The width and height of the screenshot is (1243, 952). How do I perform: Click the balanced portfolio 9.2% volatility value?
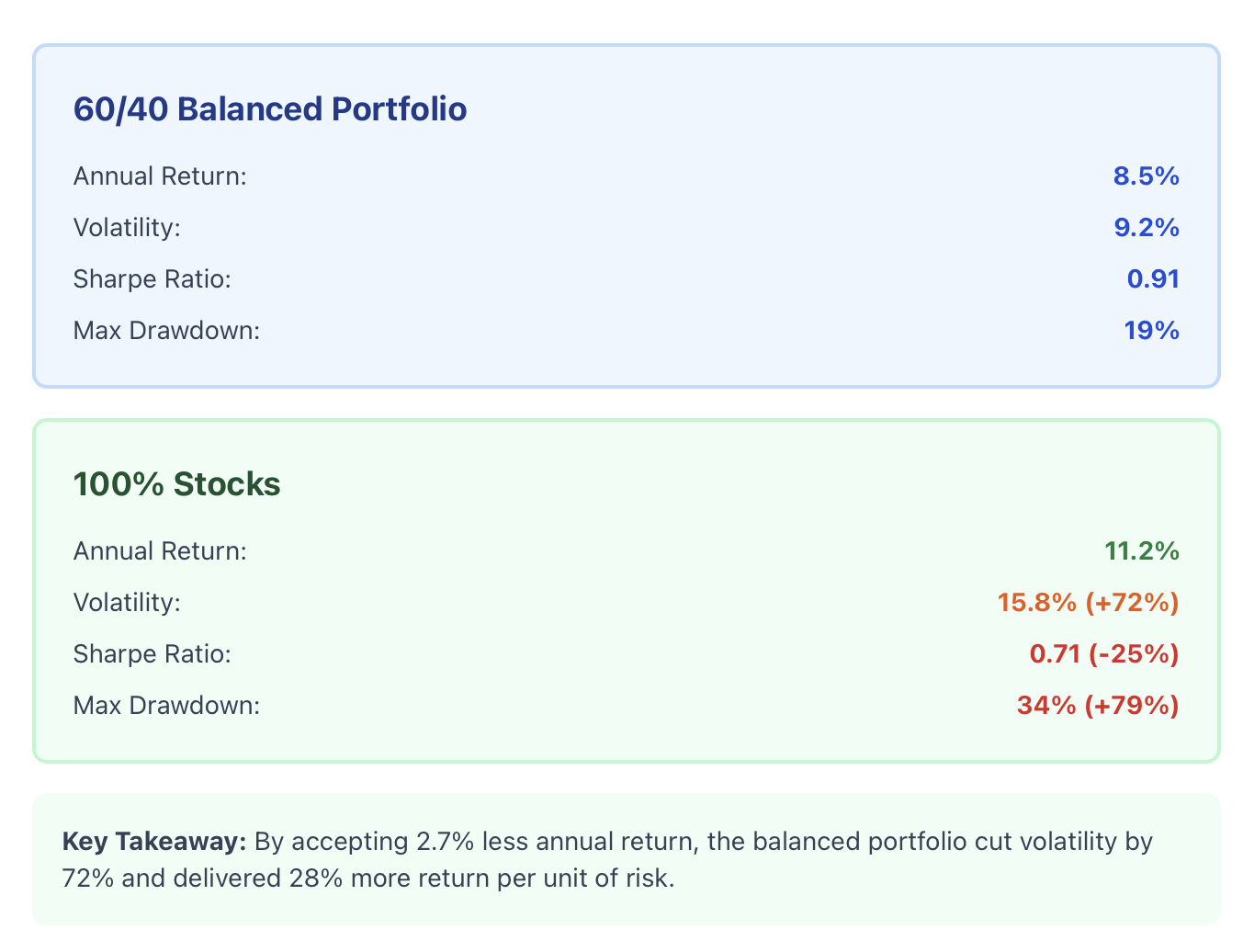(1146, 228)
